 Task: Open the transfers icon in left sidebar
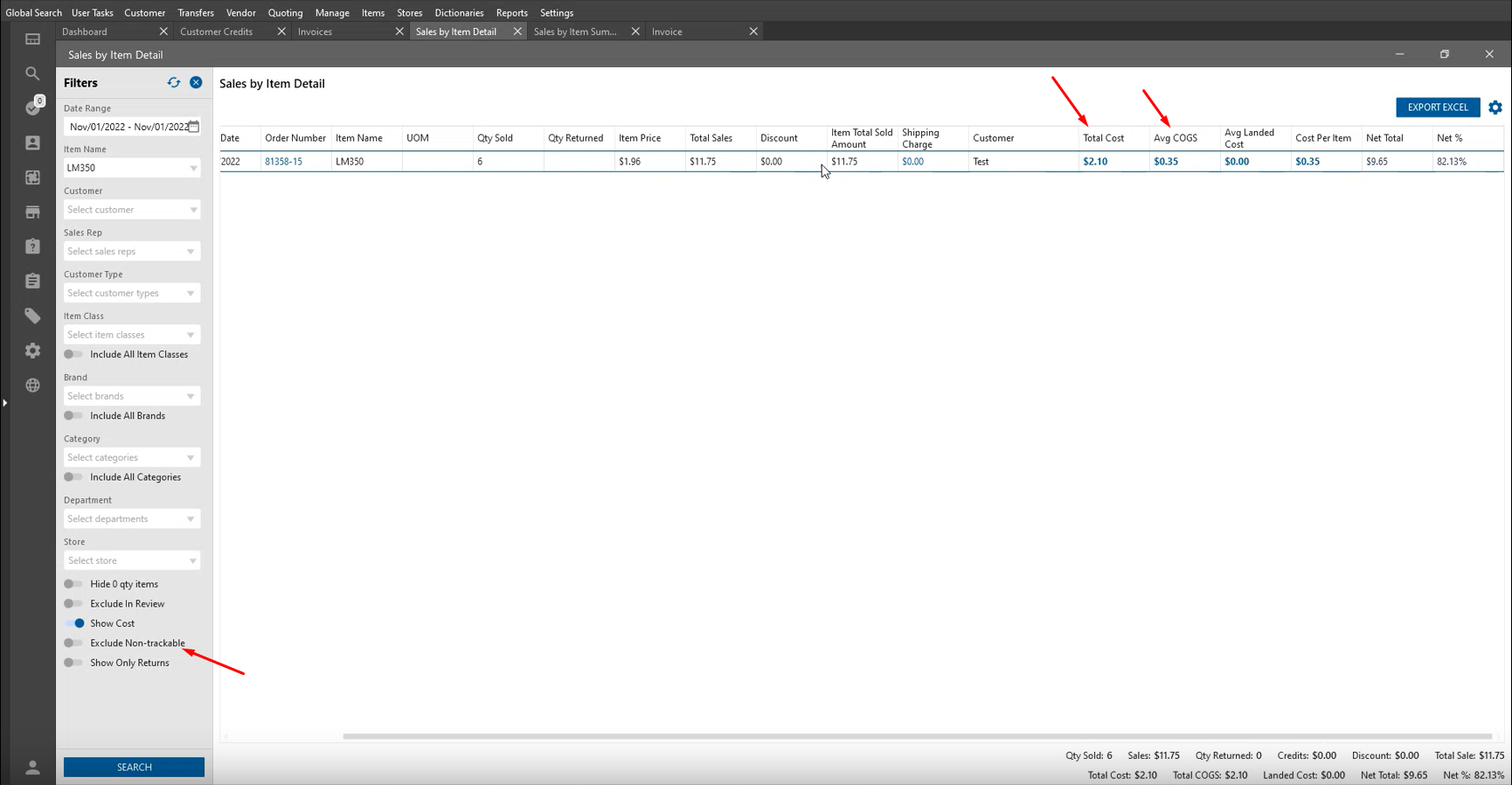coord(32,177)
